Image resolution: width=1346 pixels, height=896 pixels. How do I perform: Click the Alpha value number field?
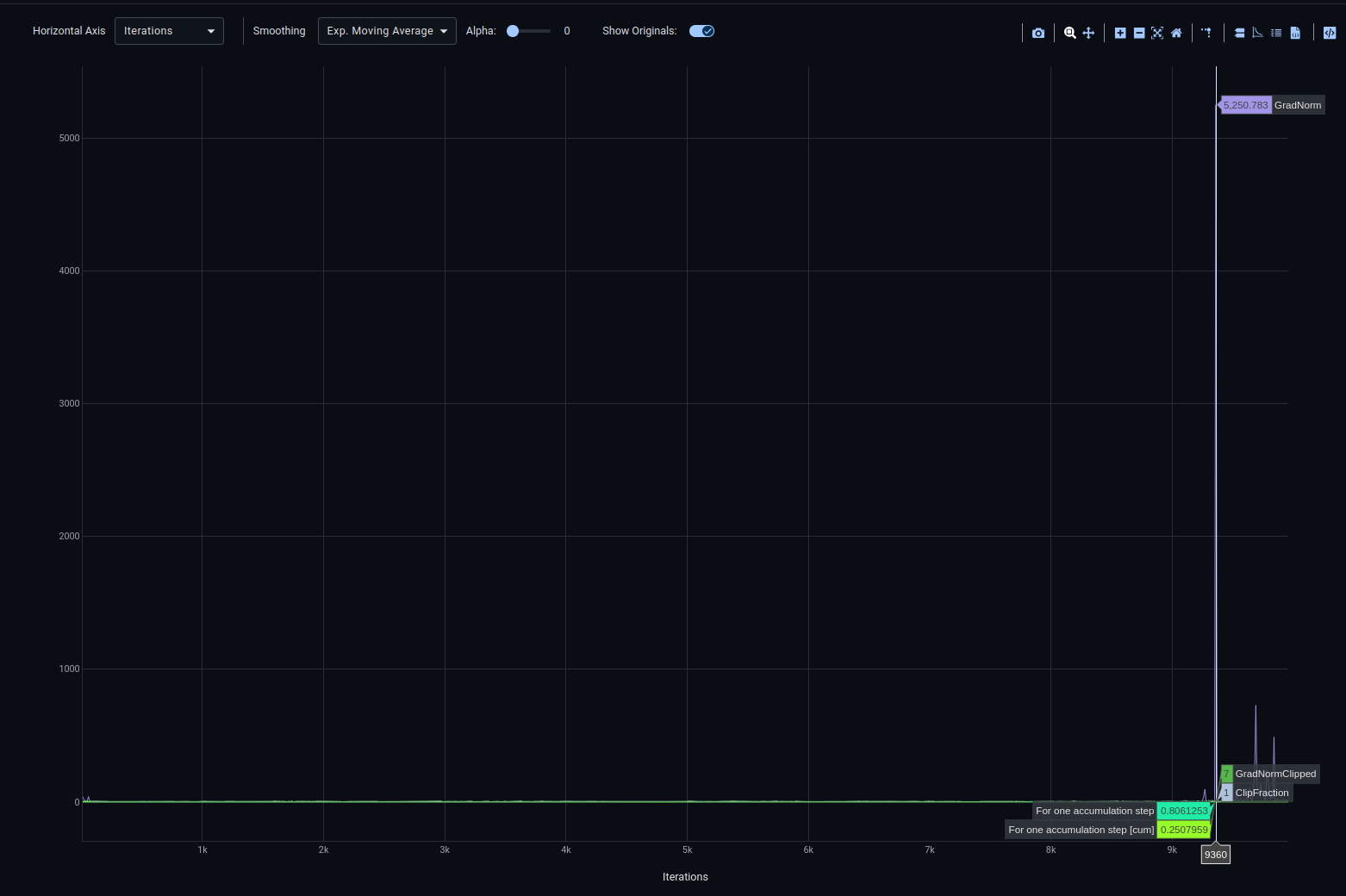pos(567,31)
